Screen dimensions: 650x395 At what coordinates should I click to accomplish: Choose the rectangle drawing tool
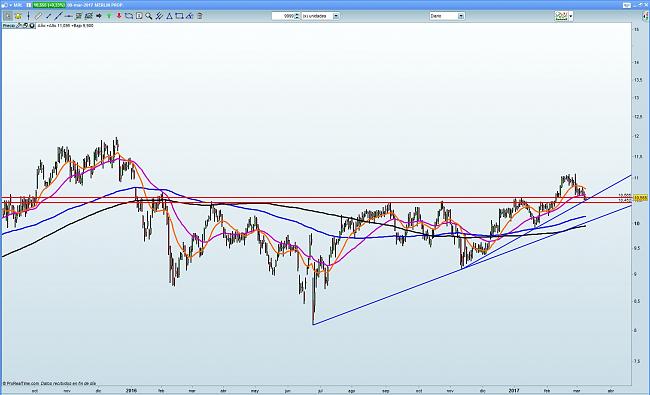[179, 16]
